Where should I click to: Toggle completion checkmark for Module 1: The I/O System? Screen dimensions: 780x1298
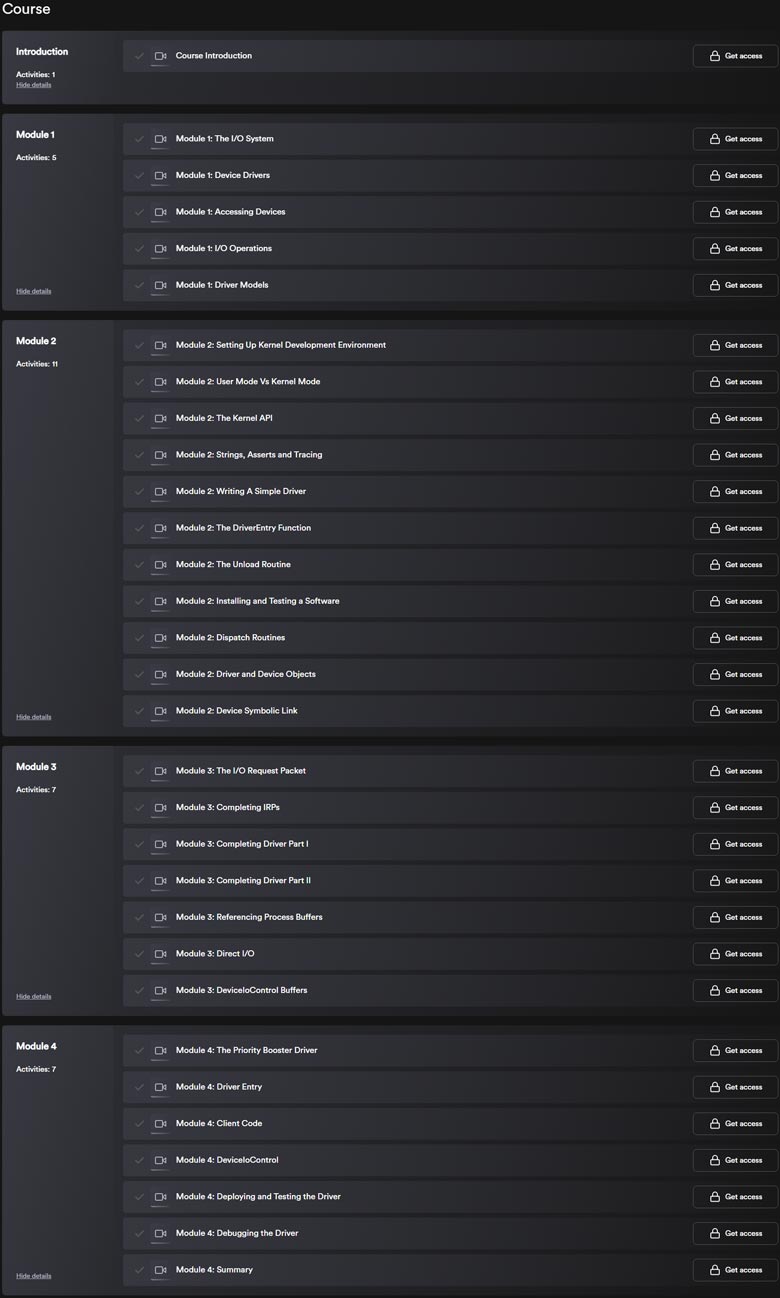click(139, 139)
